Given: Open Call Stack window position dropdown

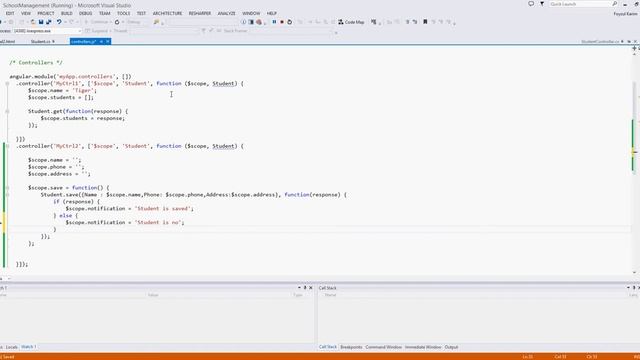Looking at the screenshot, I should [x=628, y=288].
